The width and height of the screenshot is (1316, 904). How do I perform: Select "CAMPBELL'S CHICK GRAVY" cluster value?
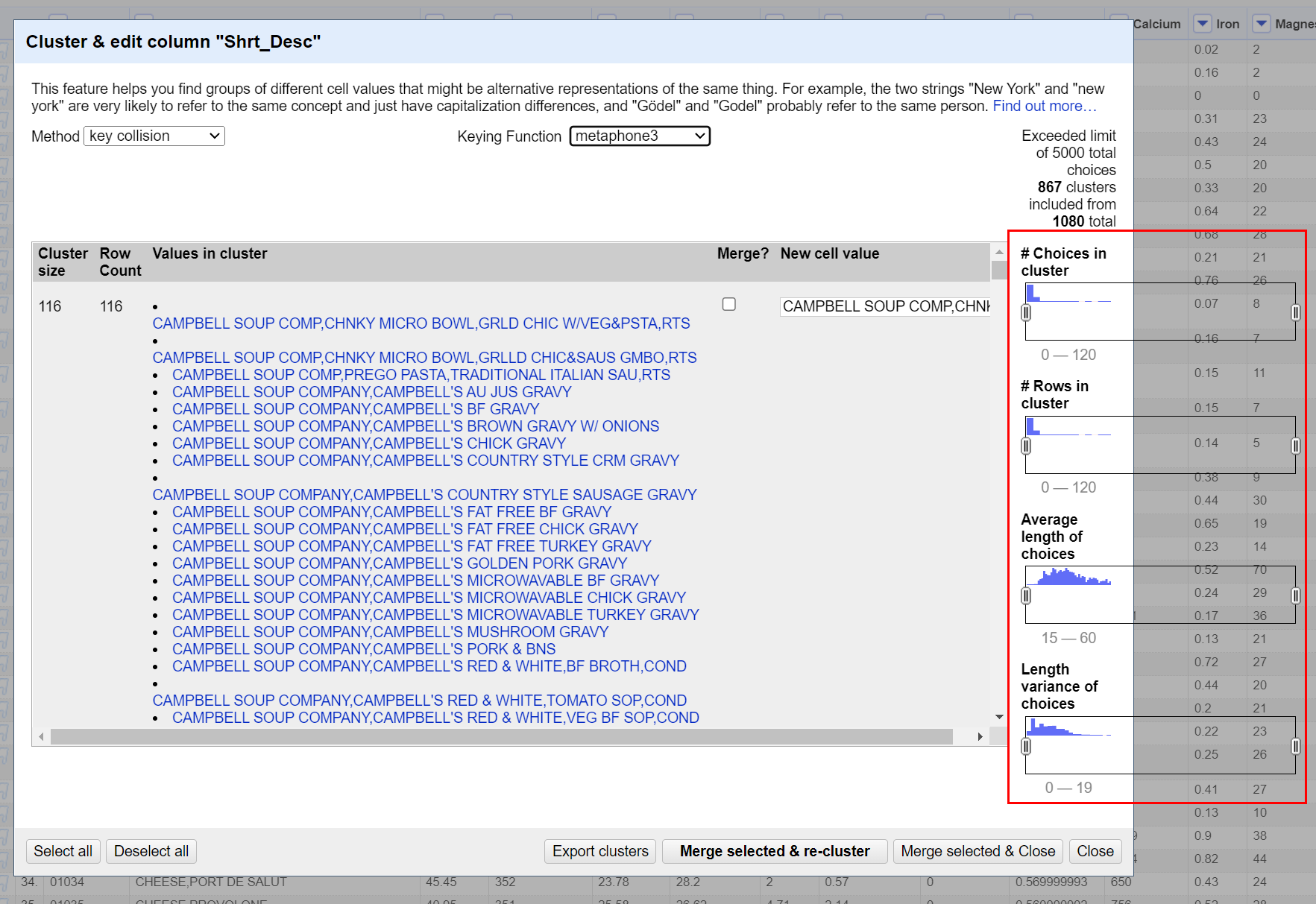(x=369, y=443)
